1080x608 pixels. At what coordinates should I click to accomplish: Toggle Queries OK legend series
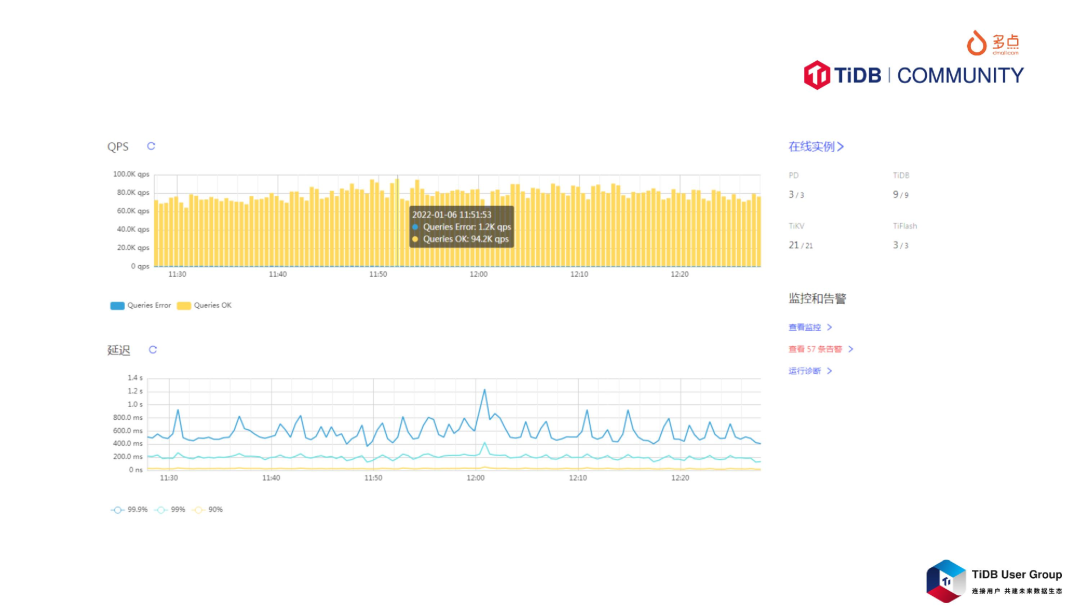pyautogui.click(x=205, y=305)
